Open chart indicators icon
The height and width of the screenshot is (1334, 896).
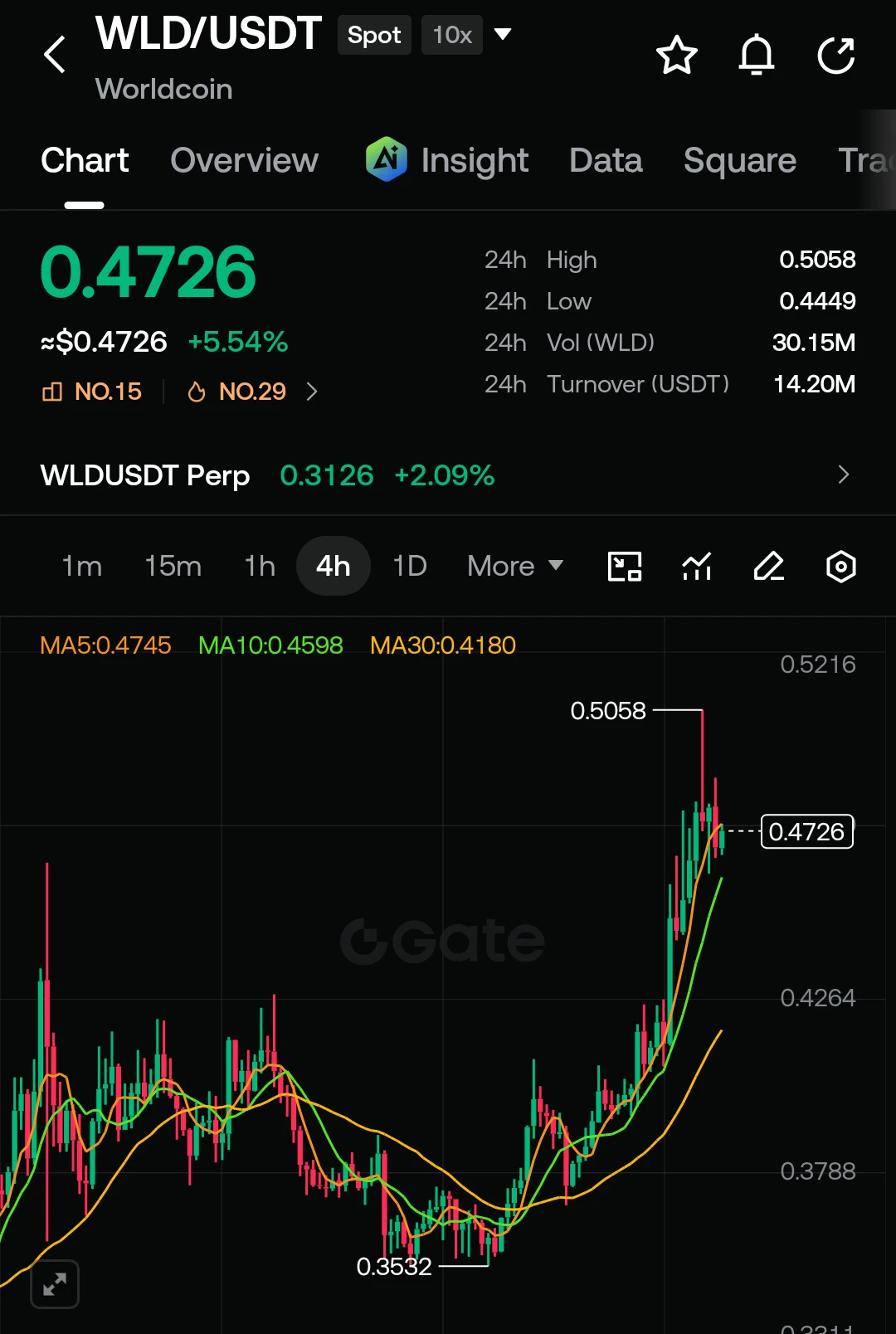pos(697,567)
